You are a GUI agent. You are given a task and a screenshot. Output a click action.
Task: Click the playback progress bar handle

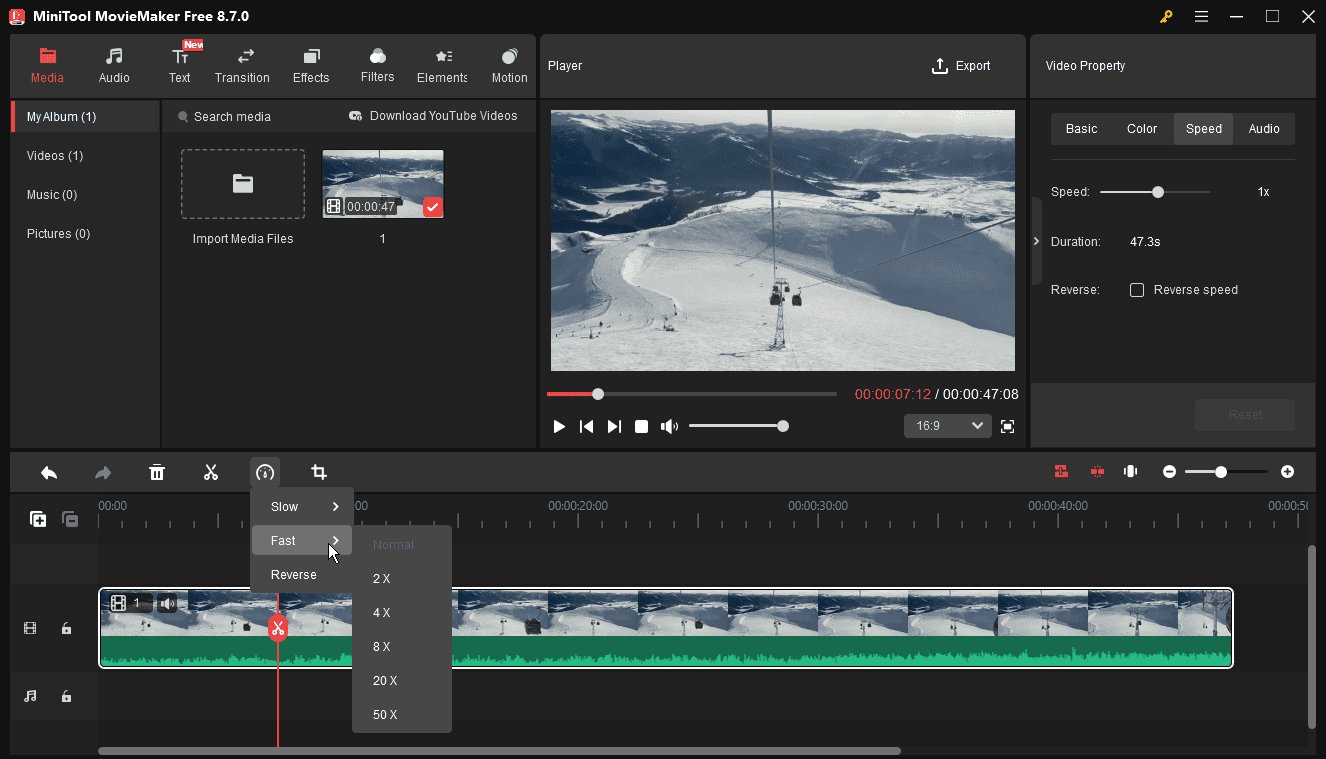click(x=598, y=394)
